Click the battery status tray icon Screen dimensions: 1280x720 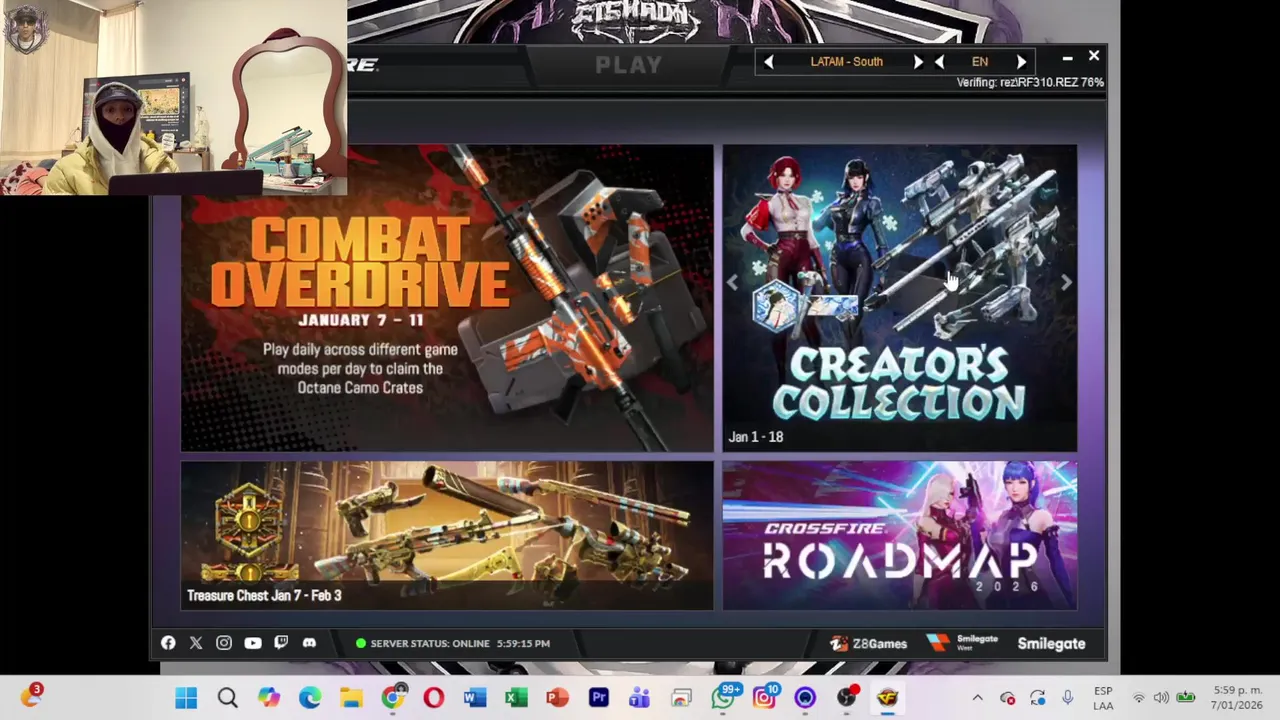coord(1185,697)
